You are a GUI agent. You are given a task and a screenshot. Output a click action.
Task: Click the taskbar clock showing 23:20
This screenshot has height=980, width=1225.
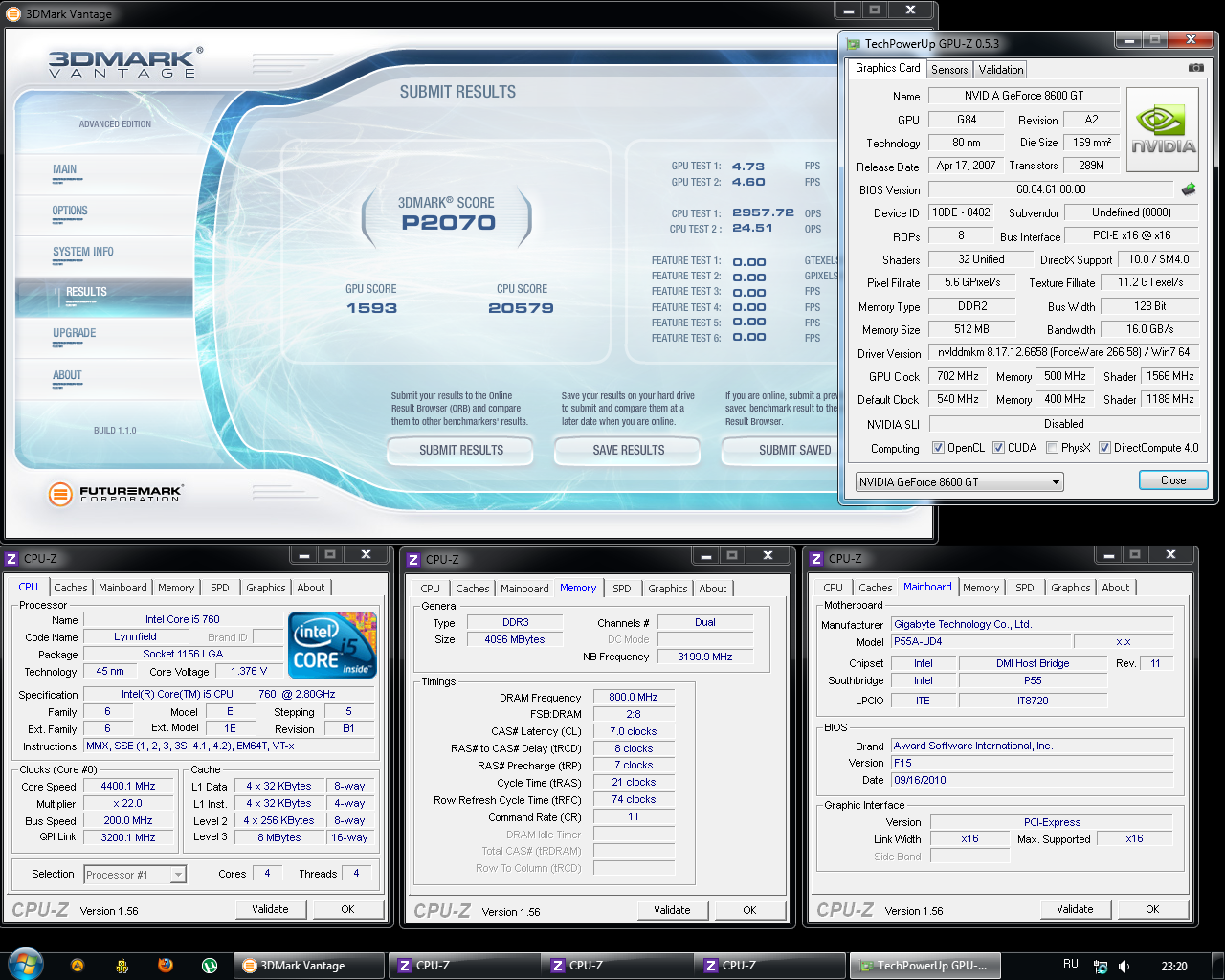click(x=1173, y=967)
